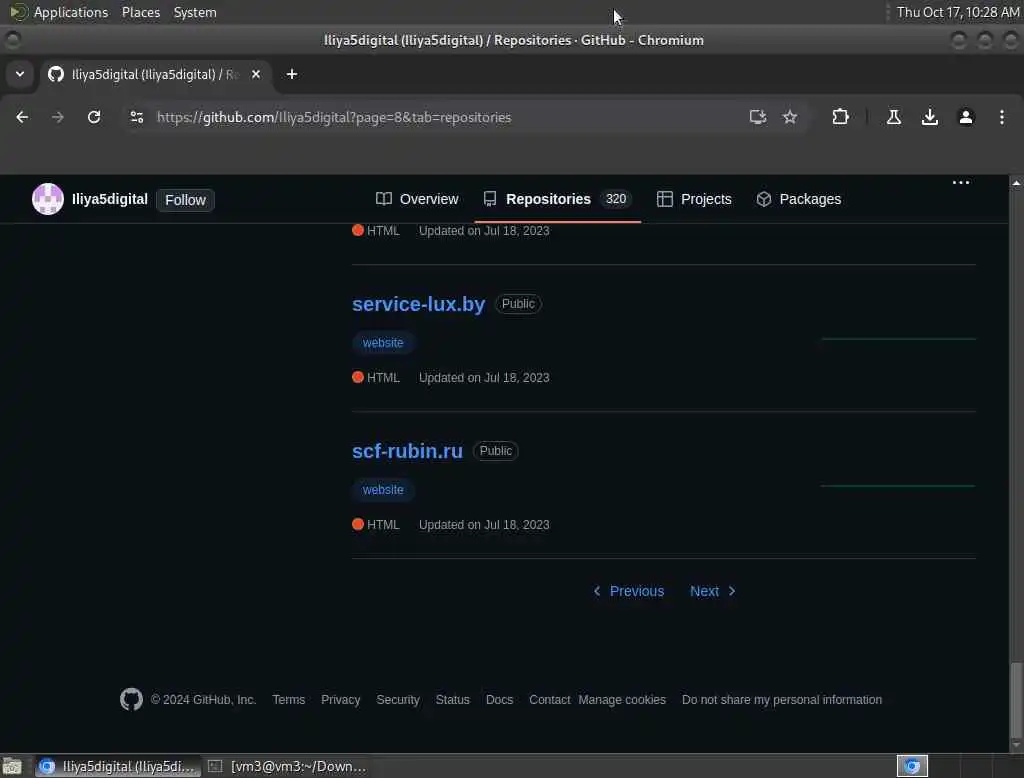This screenshot has width=1024, height=778.
Task: Open Privacy footer link
Action: (x=340, y=699)
